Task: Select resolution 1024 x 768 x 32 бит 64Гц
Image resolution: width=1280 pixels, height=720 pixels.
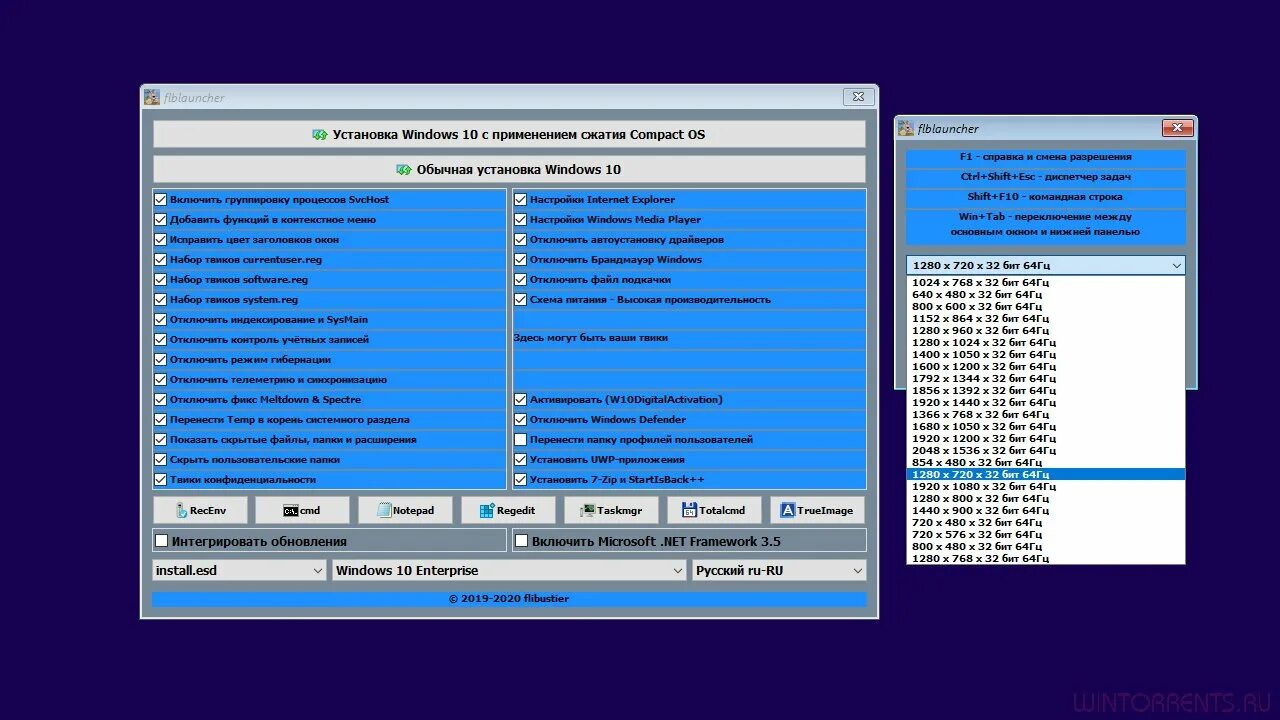Action: 1046,282
